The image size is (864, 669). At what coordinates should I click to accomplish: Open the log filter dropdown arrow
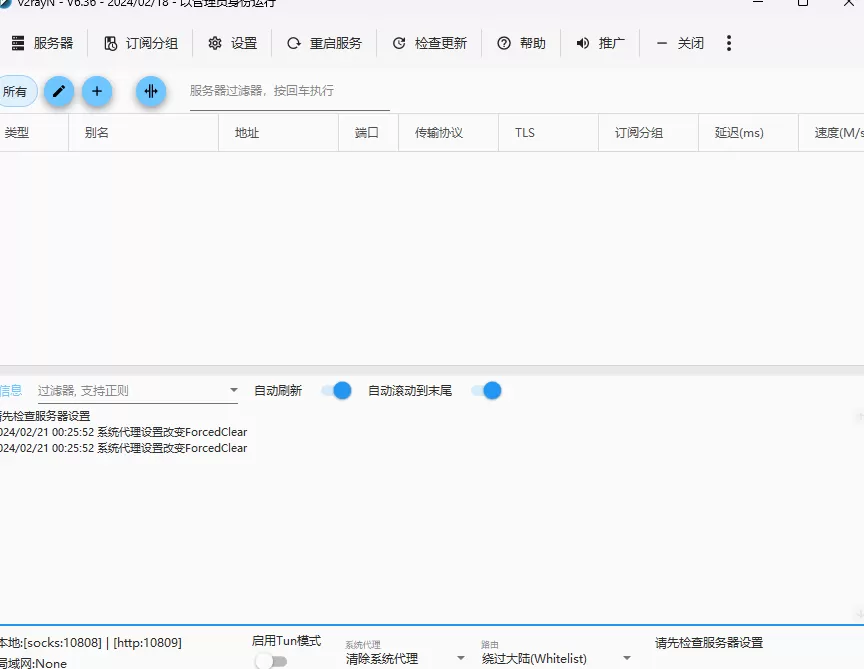[233, 390]
